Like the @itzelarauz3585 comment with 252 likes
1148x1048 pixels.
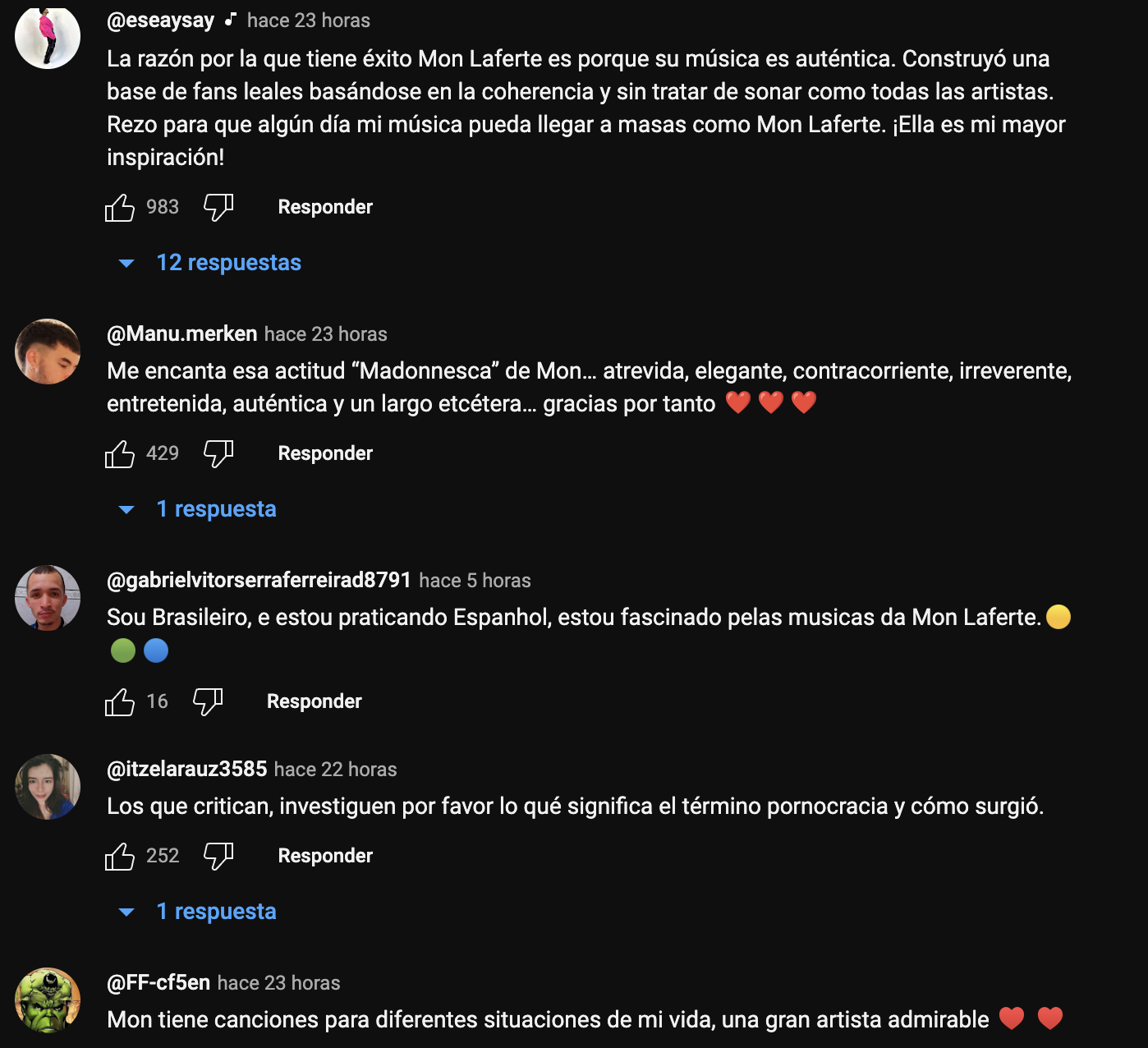point(120,857)
